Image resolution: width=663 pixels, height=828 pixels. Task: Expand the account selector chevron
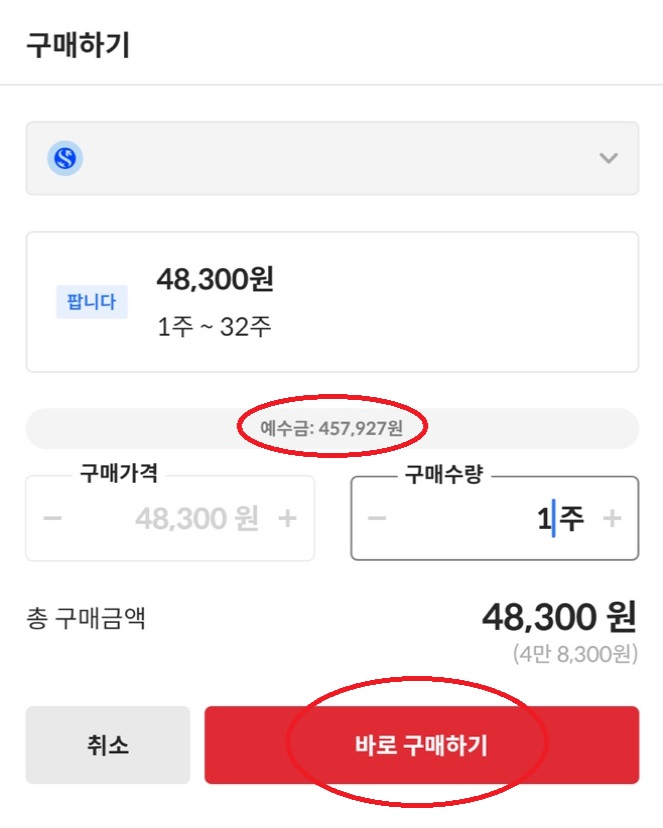pyautogui.click(x=608, y=158)
